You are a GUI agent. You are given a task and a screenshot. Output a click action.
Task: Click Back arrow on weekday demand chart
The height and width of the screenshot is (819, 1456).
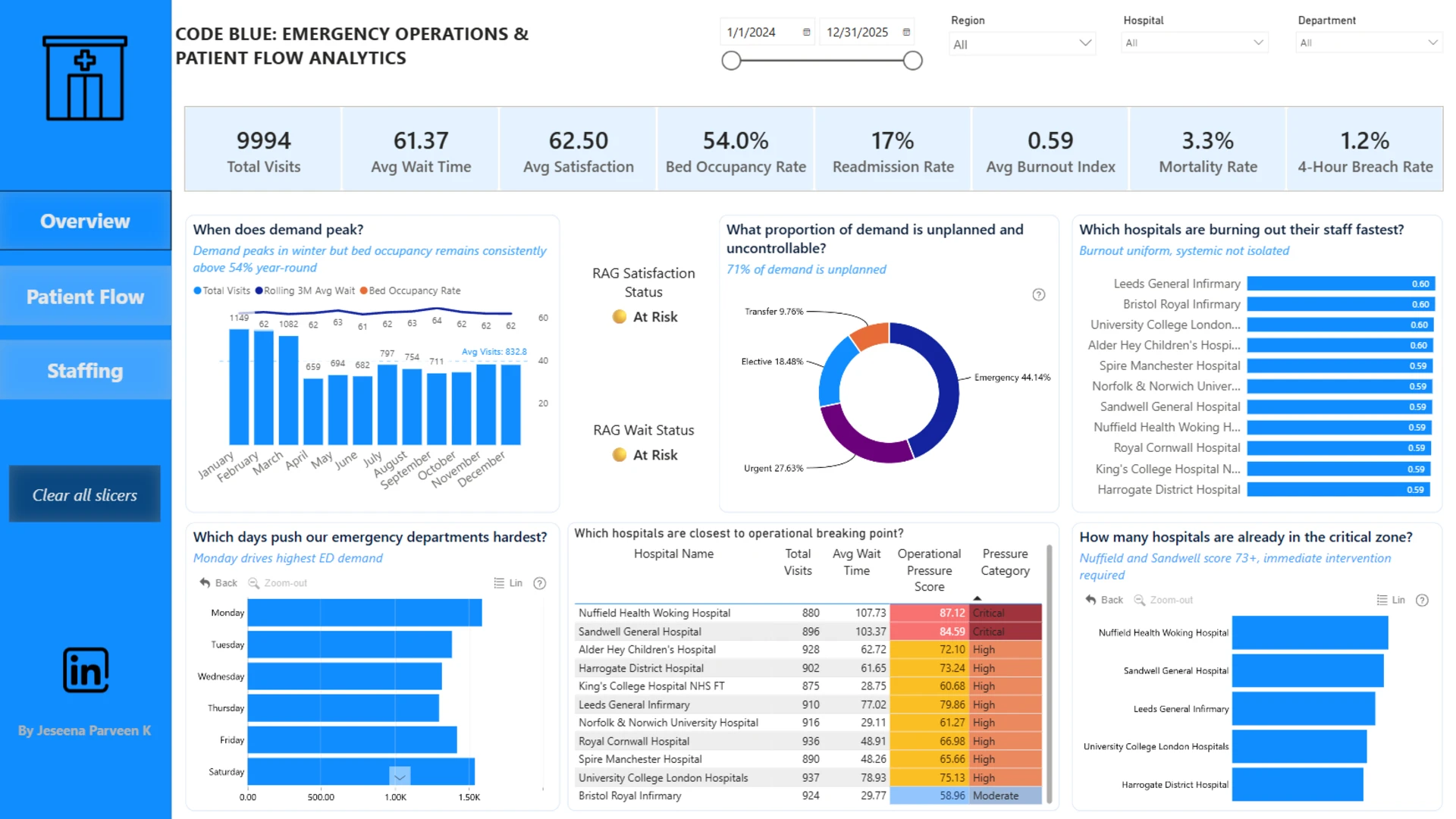coord(218,583)
